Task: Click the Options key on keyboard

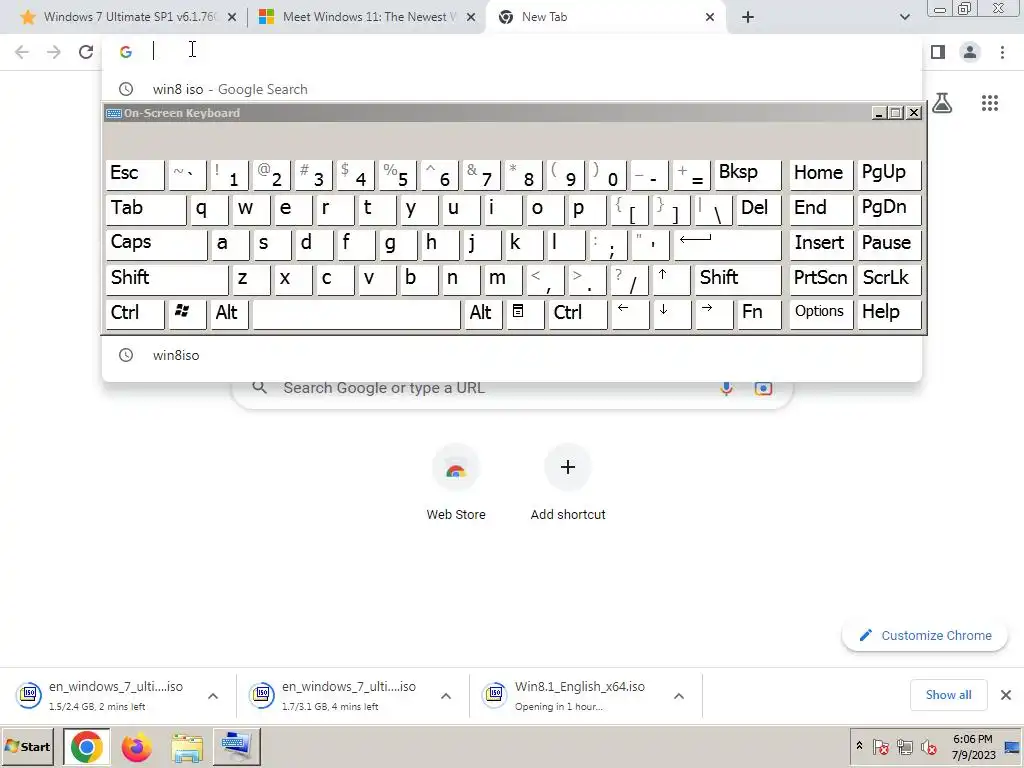Action: [821, 314]
